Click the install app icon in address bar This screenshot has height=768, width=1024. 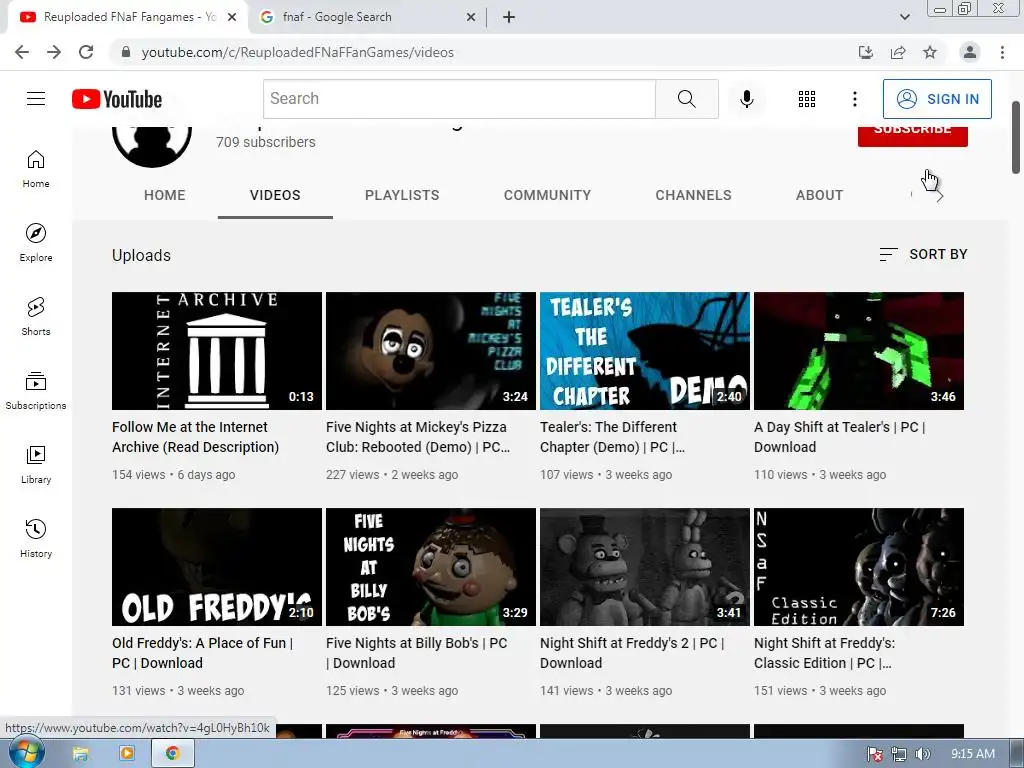[866, 52]
